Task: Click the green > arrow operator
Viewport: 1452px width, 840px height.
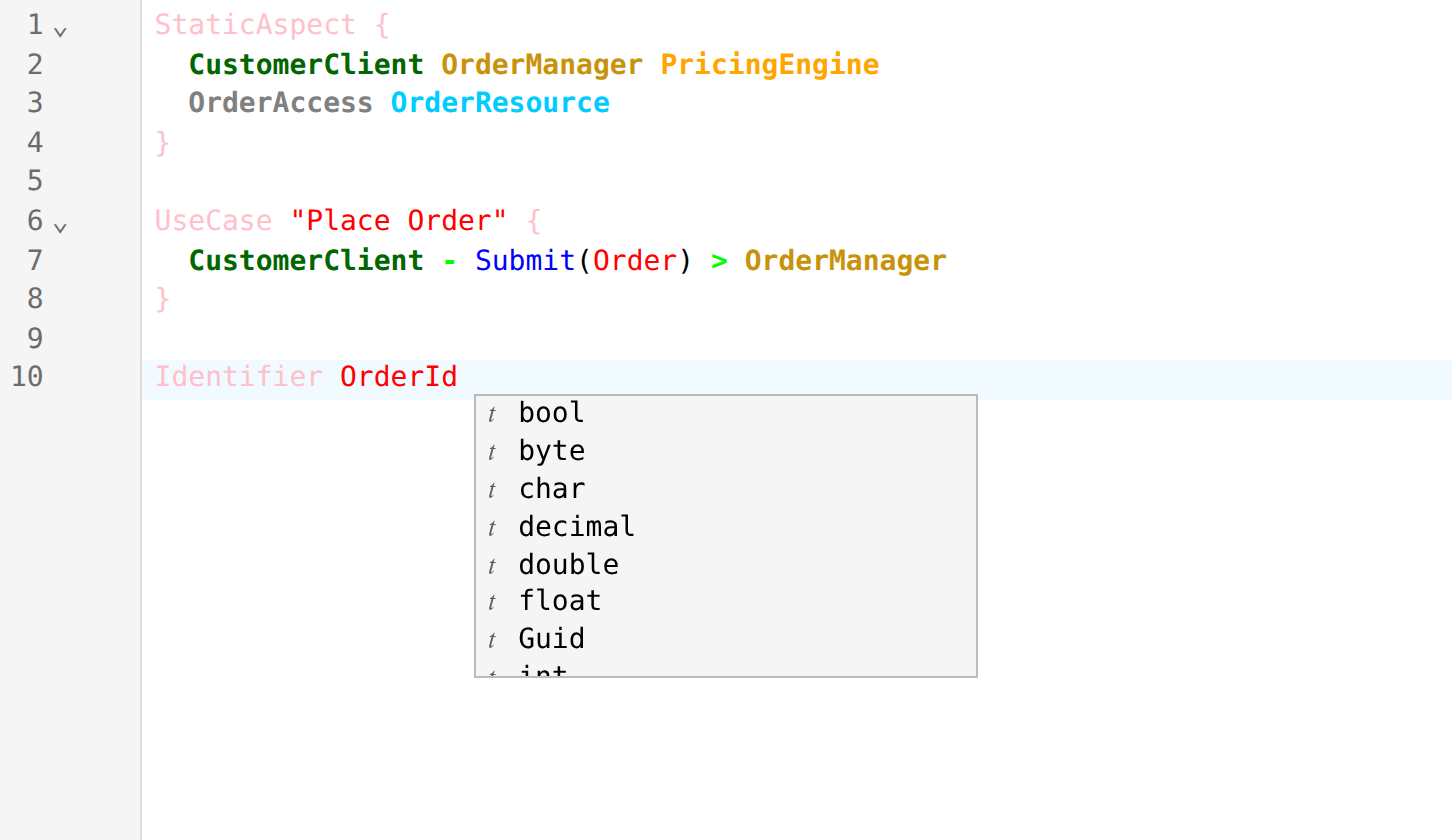Action: point(718,261)
